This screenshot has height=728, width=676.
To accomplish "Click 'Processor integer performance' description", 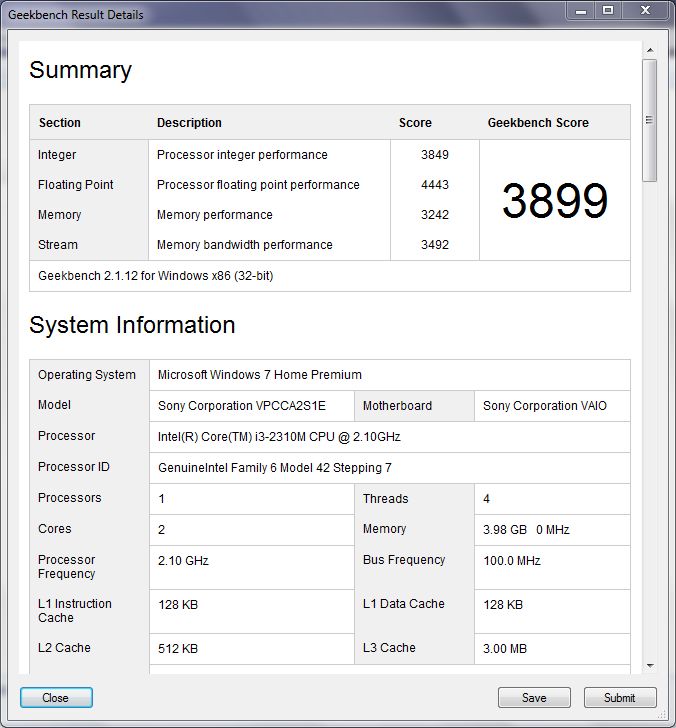I will (x=242, y=155).
